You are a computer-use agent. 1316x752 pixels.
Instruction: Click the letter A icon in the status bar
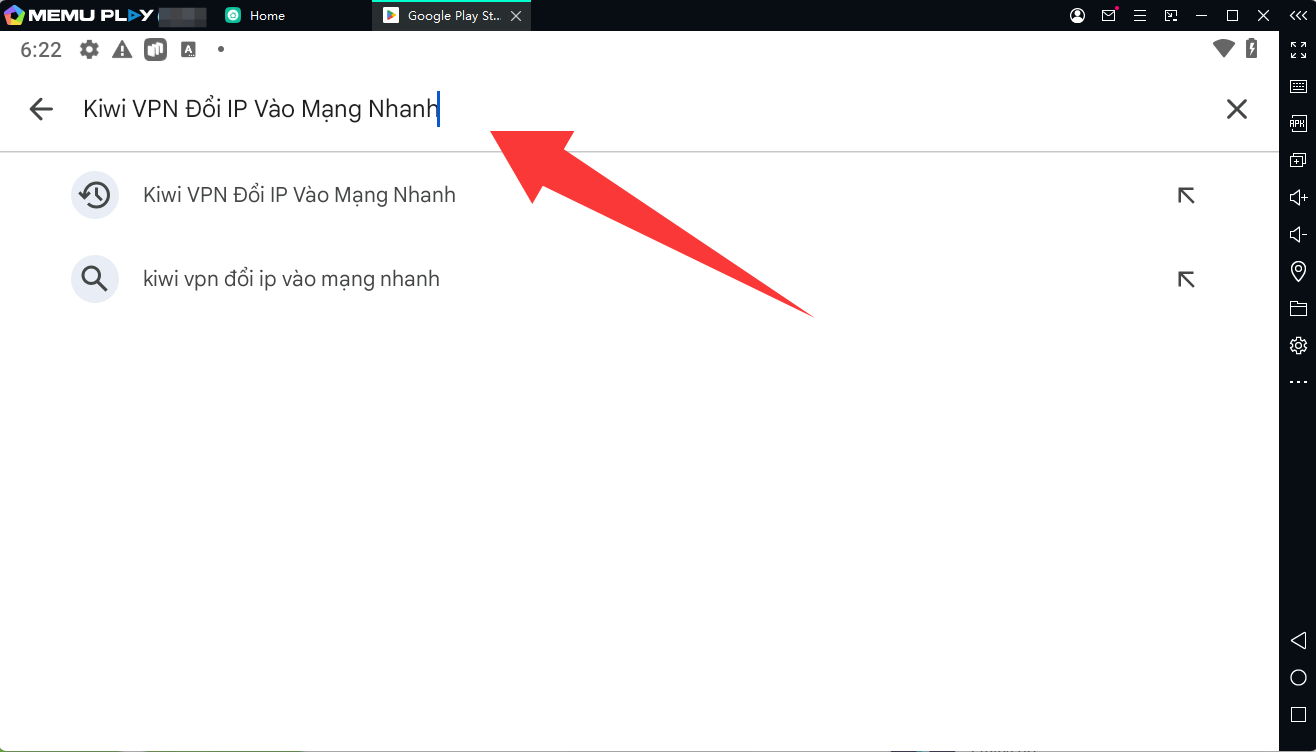pos(188,49)
